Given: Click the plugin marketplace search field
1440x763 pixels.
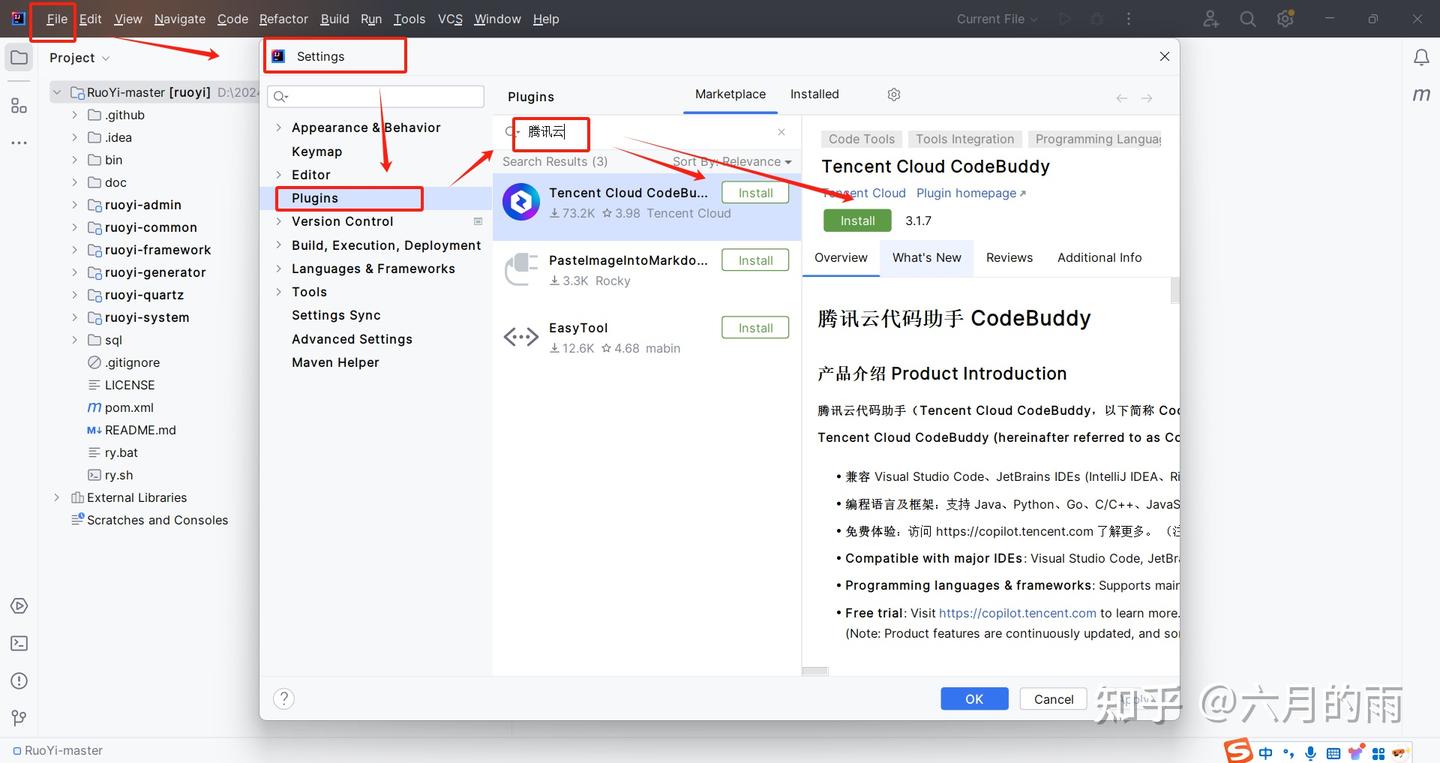Looking at the screenshot, I should click(600, 132).
